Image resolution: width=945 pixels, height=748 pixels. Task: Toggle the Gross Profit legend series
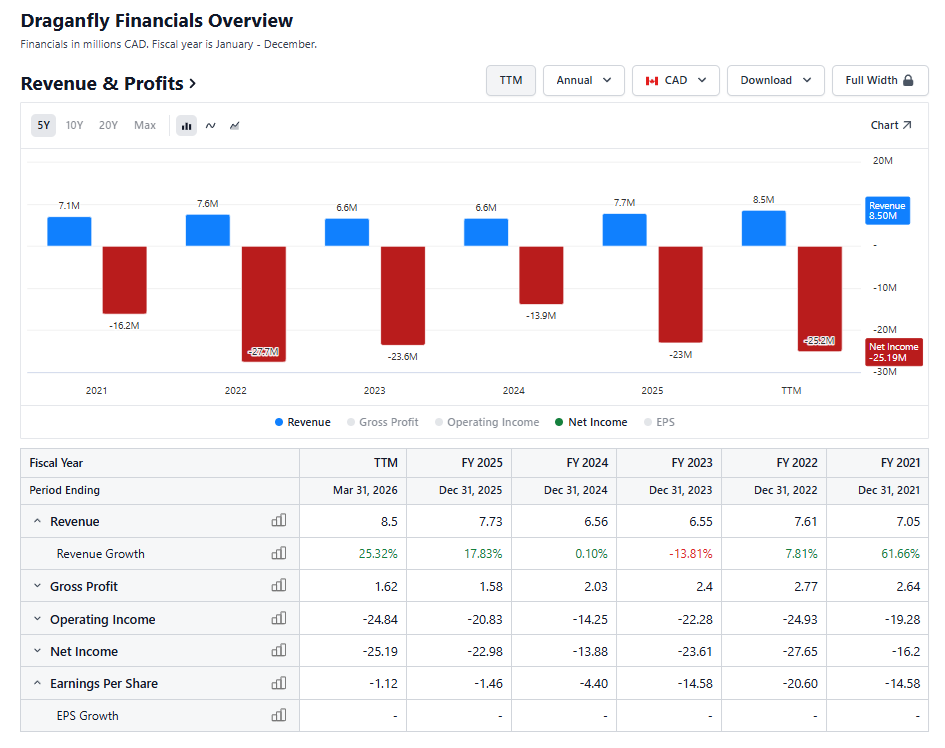point(383,422)
